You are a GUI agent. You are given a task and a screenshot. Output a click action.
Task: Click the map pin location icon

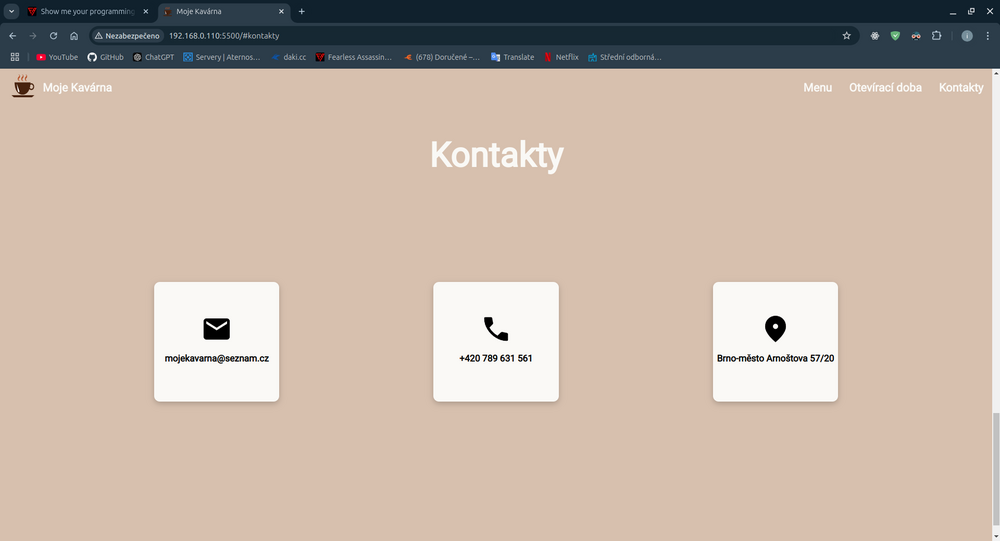coord(775,329)
